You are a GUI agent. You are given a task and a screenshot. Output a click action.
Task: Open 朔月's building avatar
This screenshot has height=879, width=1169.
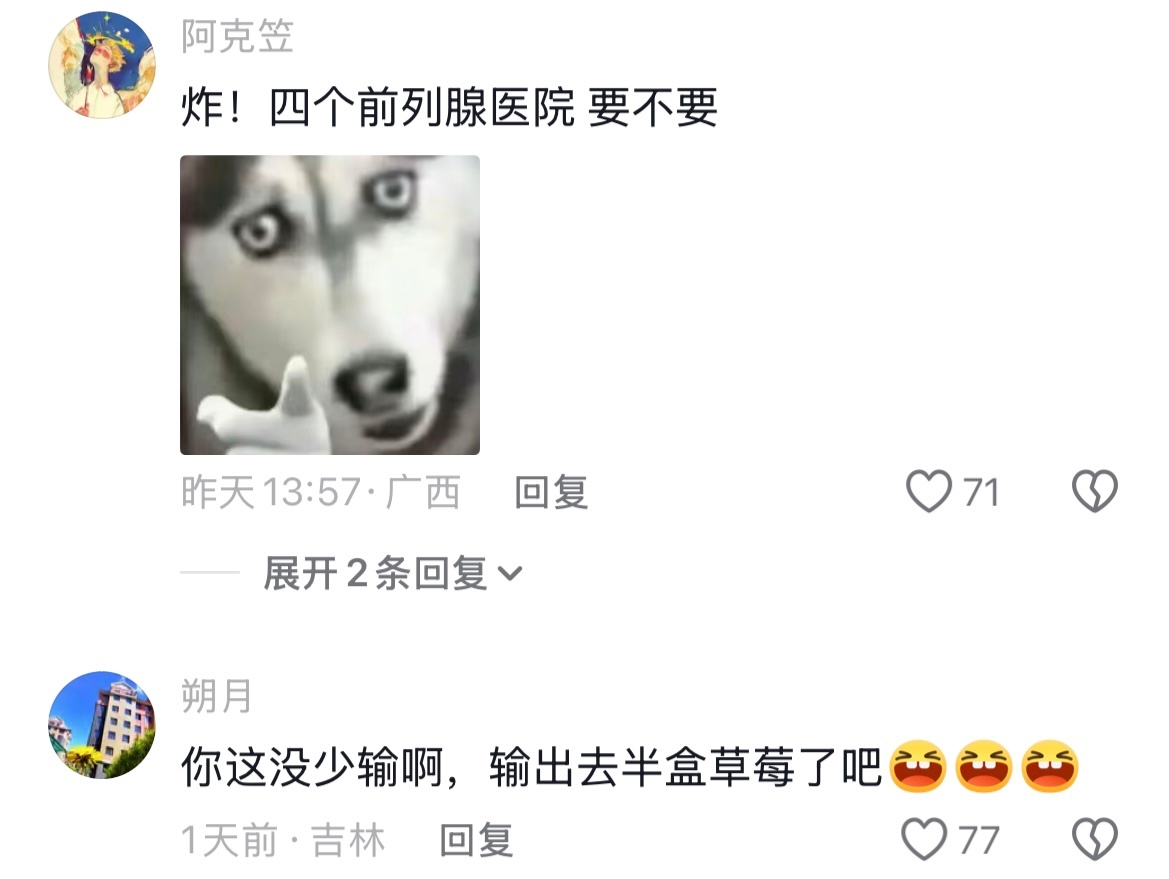coord(102,725)
